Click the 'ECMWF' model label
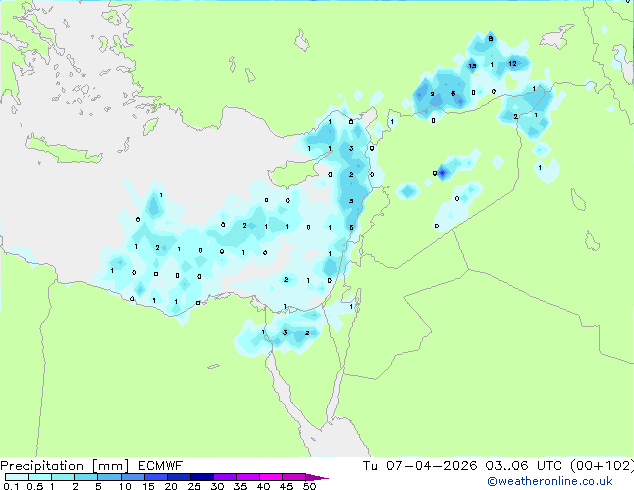634x490 pixels. 161,466
